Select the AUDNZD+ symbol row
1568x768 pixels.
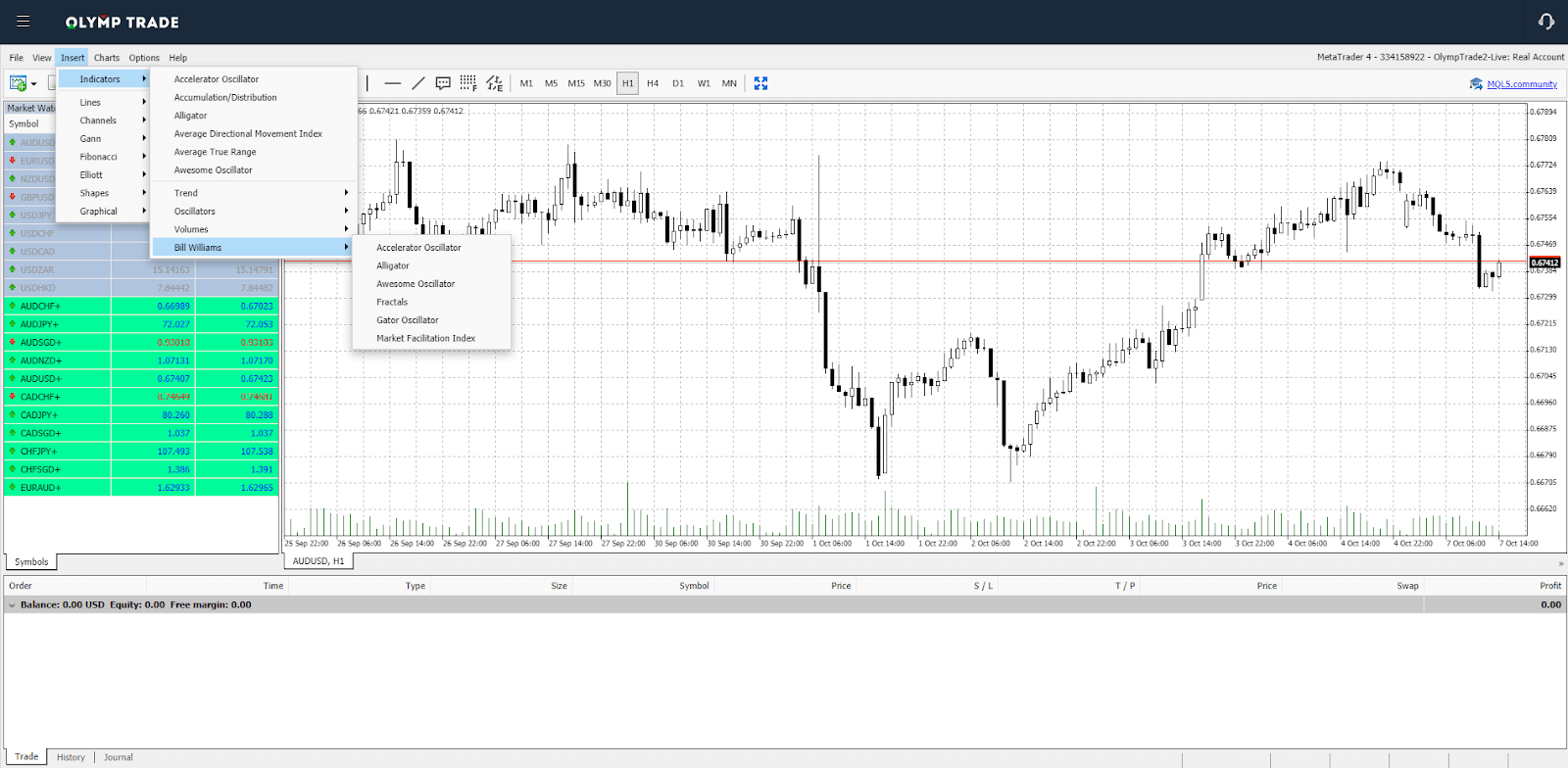tap(141, 360)
